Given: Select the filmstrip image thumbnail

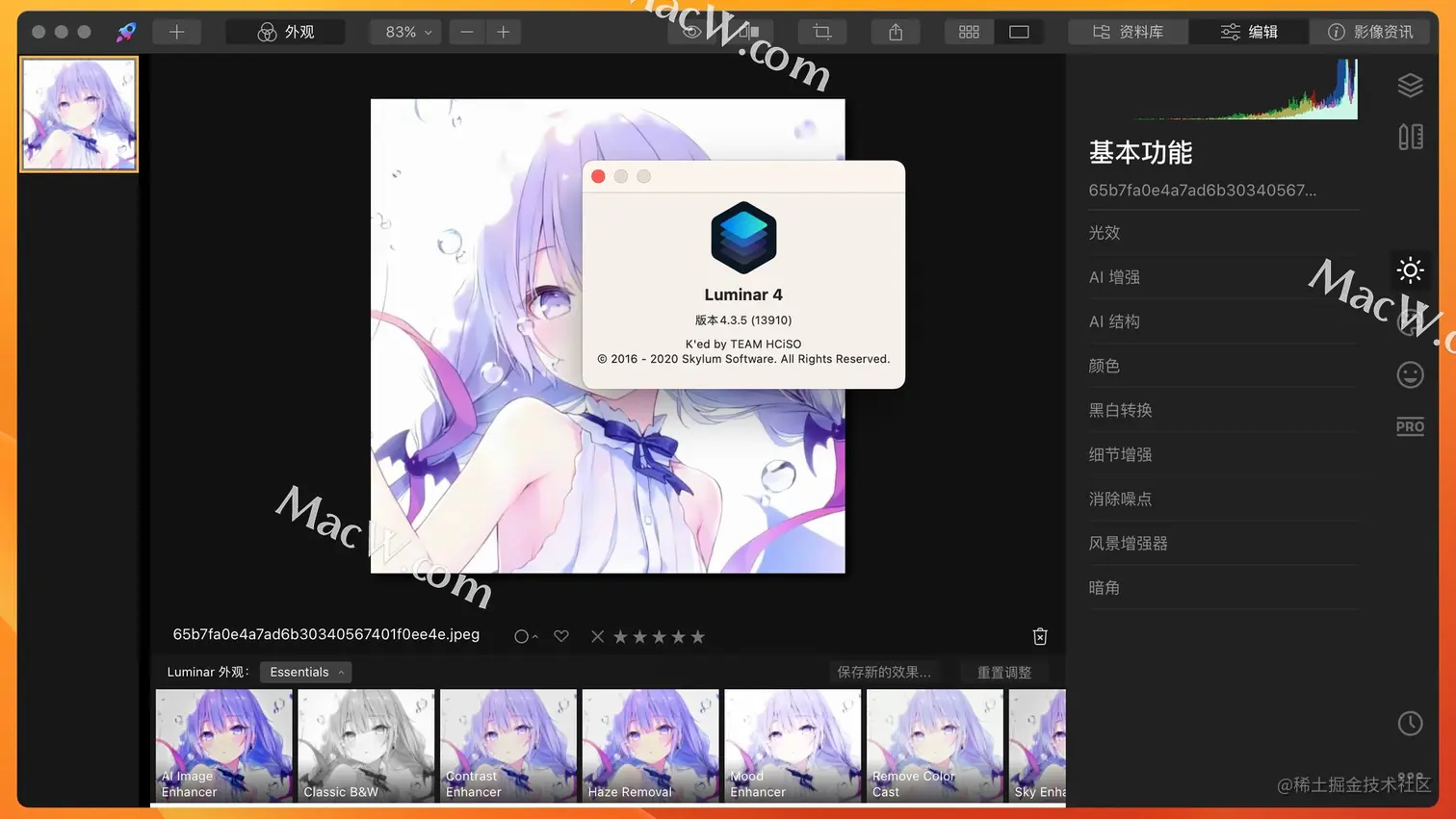Looking at the screenshot, I should pos(79,114).
